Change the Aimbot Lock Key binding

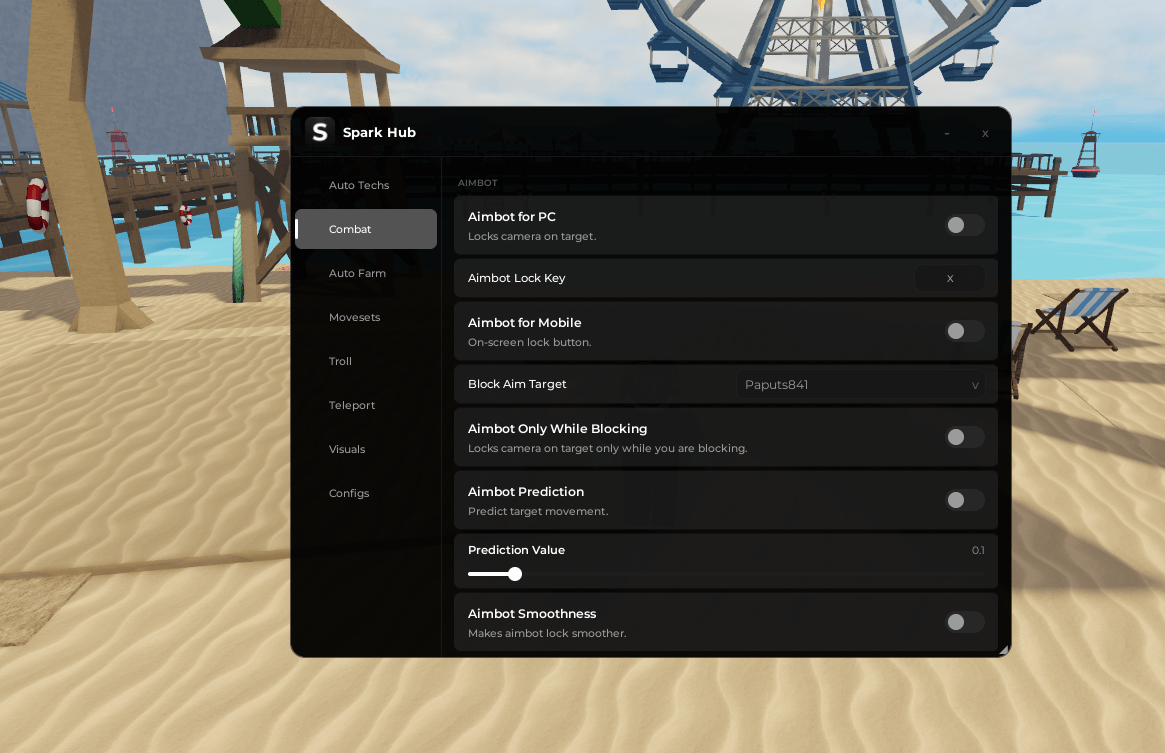950,278
